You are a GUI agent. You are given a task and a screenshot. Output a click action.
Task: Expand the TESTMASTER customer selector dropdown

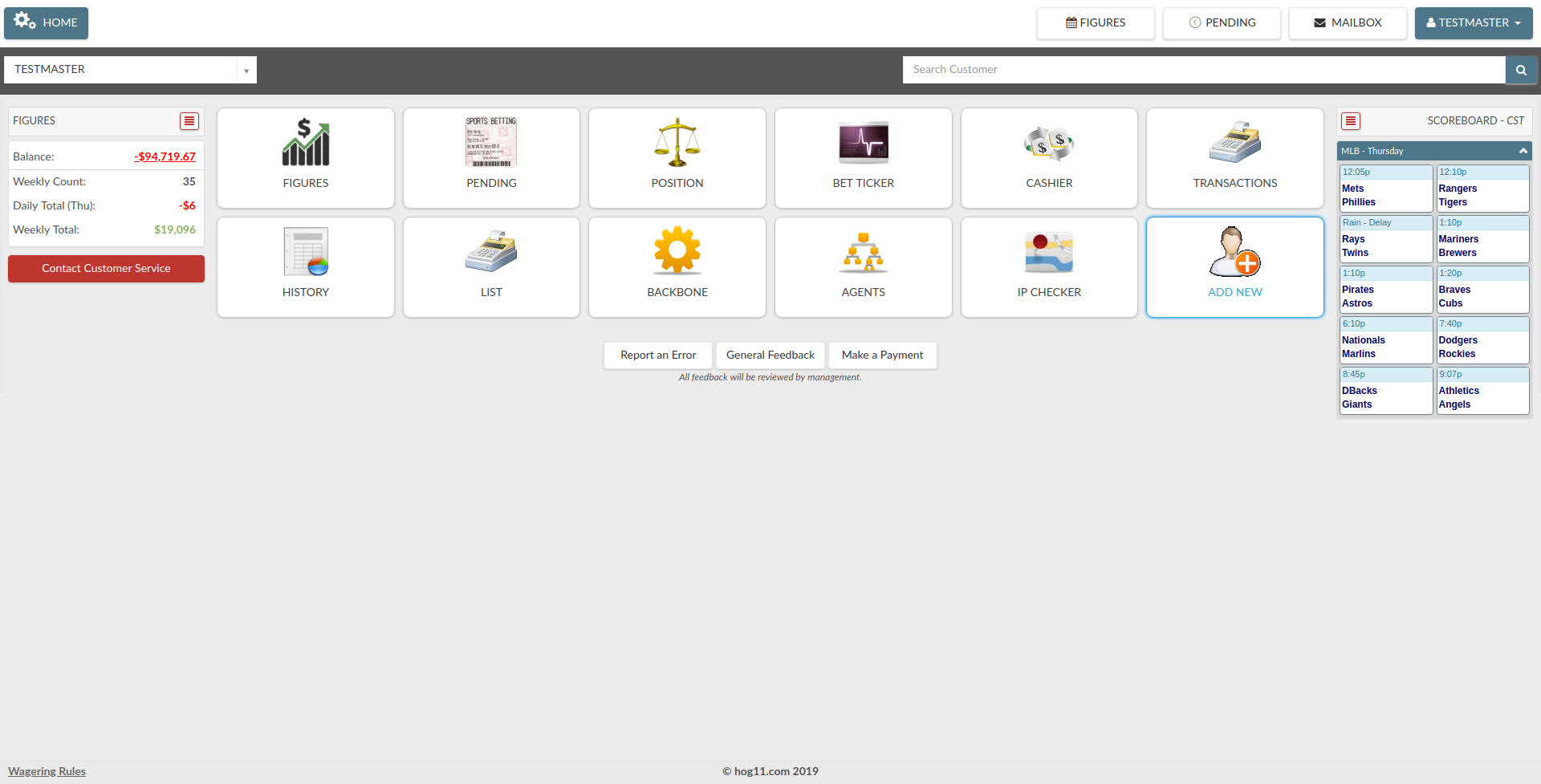tap(246, 70)
